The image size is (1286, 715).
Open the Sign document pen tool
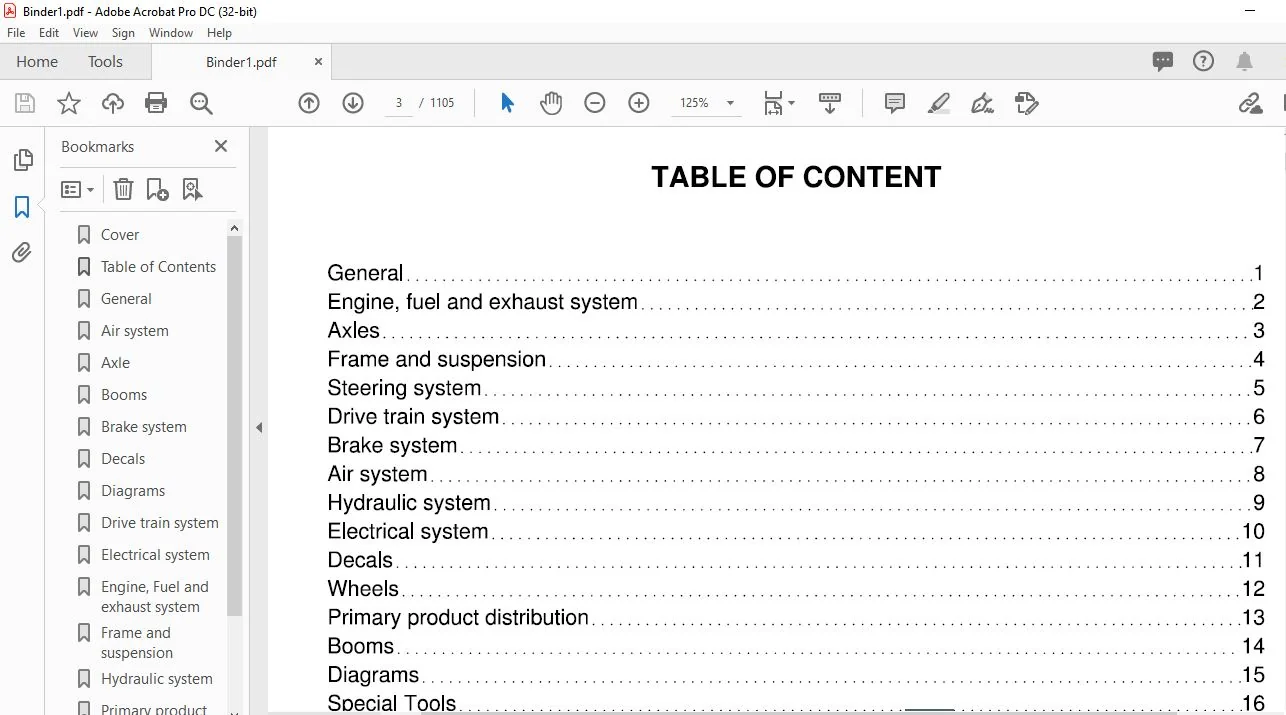(982, 103)
